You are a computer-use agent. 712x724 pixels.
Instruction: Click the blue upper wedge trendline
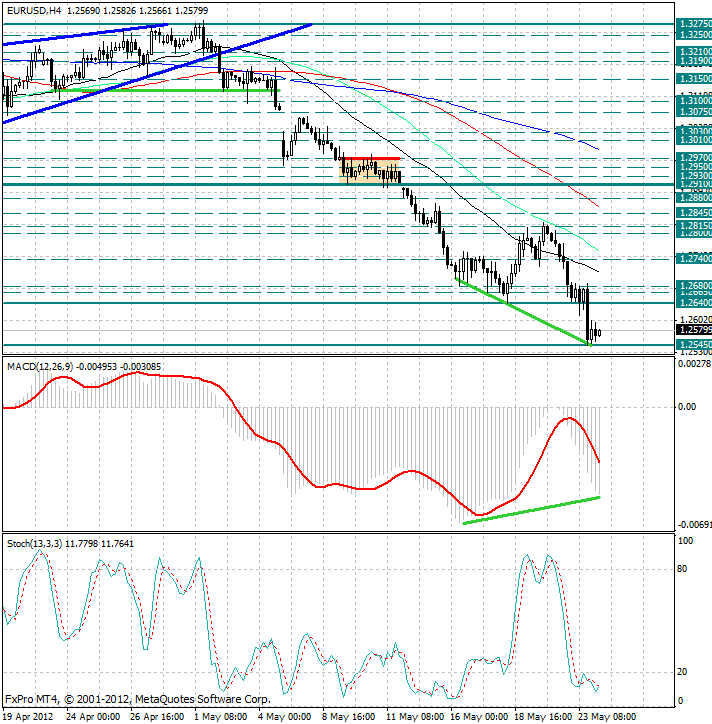click(86, 35)
